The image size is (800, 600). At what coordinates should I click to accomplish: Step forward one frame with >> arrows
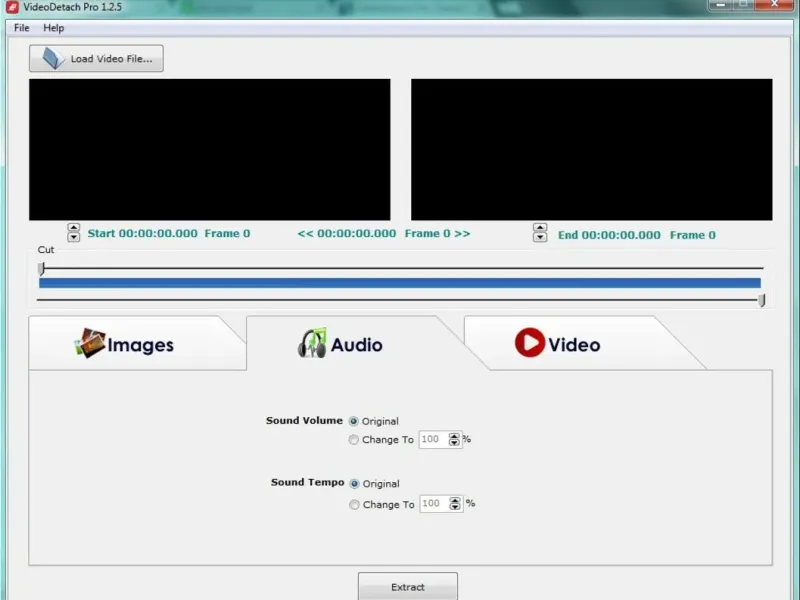pos(462,234)
